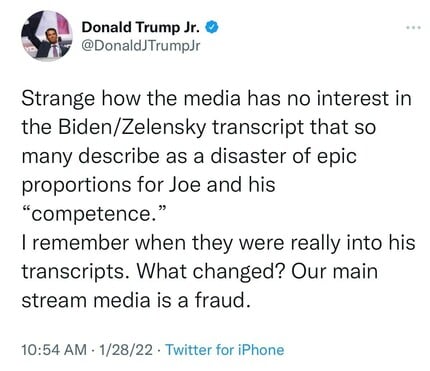Click the blue verified checkmark badge

click(212, 27)
